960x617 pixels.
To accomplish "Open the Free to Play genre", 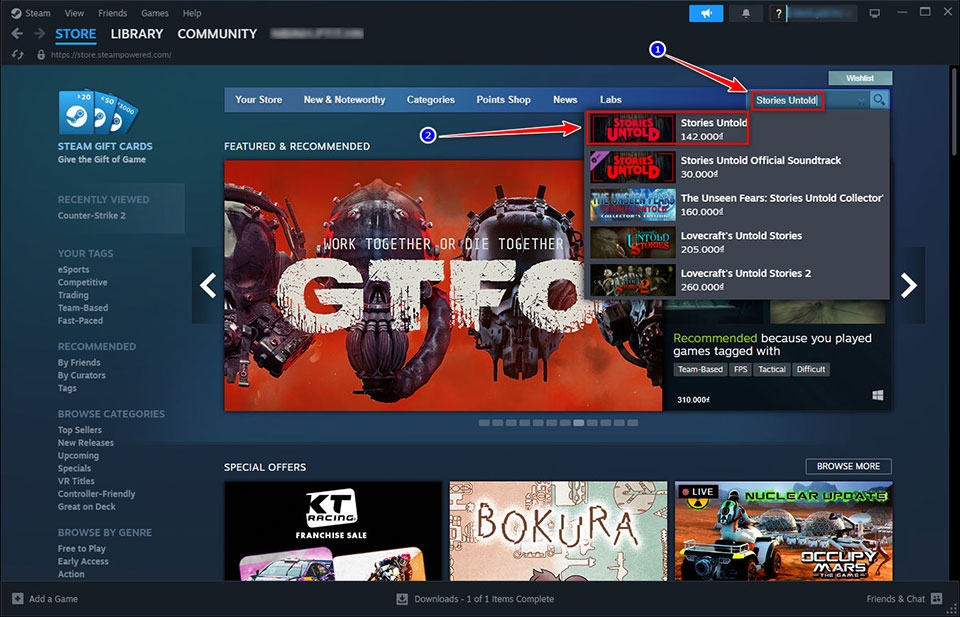I will [81, 548].
